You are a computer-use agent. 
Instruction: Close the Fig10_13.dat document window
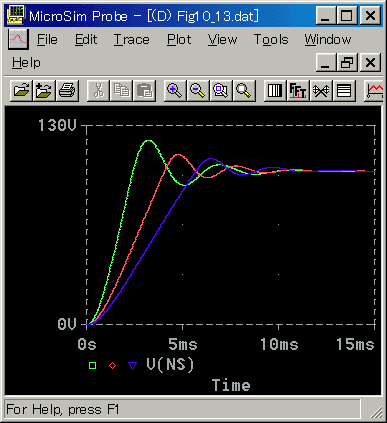370,62
